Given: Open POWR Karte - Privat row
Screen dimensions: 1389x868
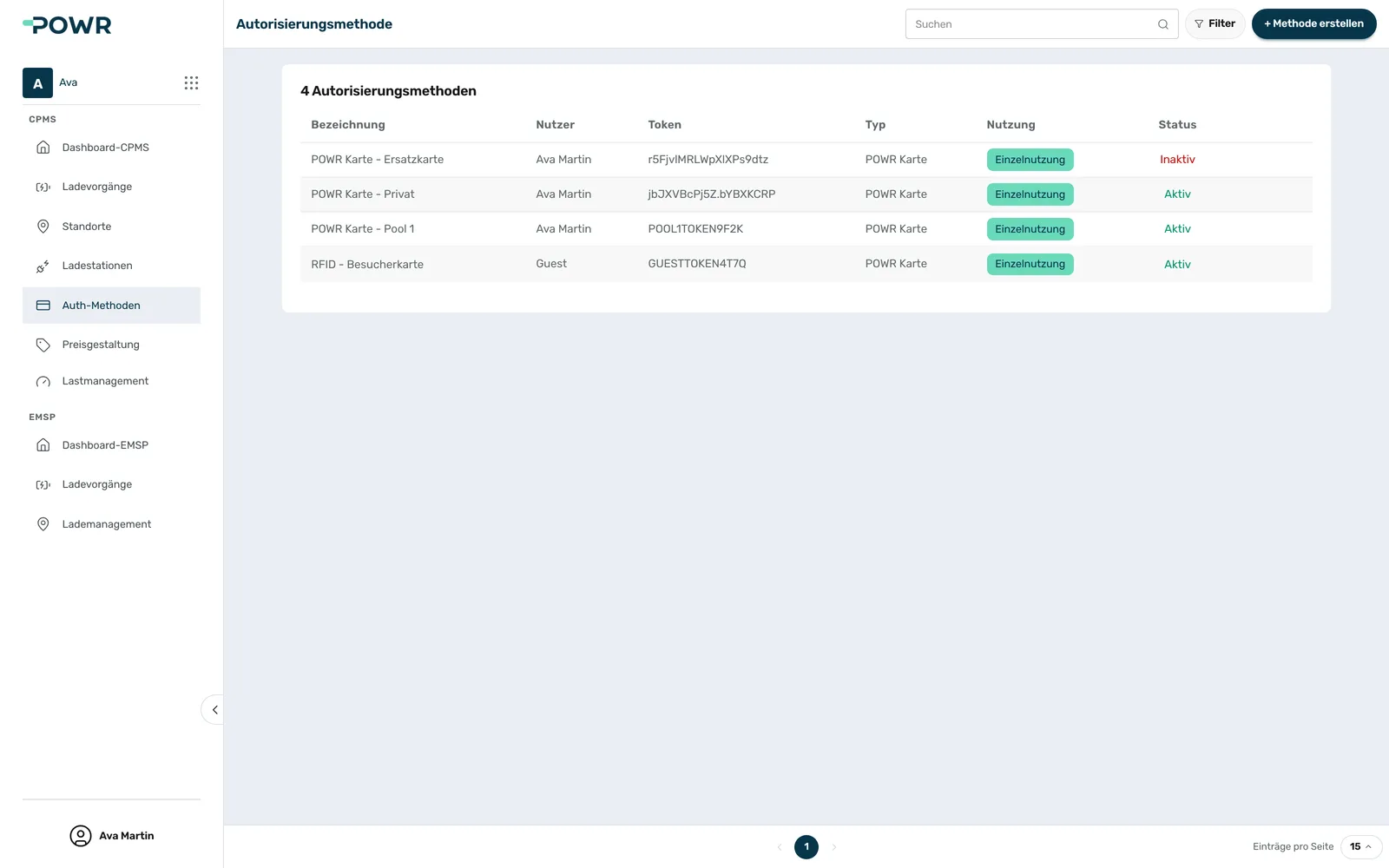Looking at the screenshot, I should [806, 194].
